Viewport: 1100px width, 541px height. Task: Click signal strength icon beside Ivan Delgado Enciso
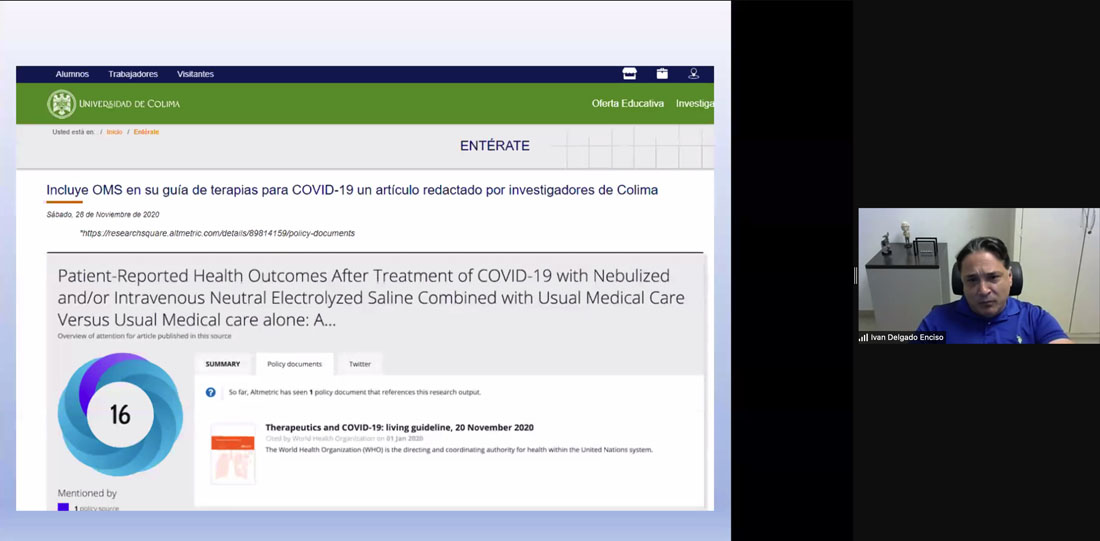tap(864, 338)
